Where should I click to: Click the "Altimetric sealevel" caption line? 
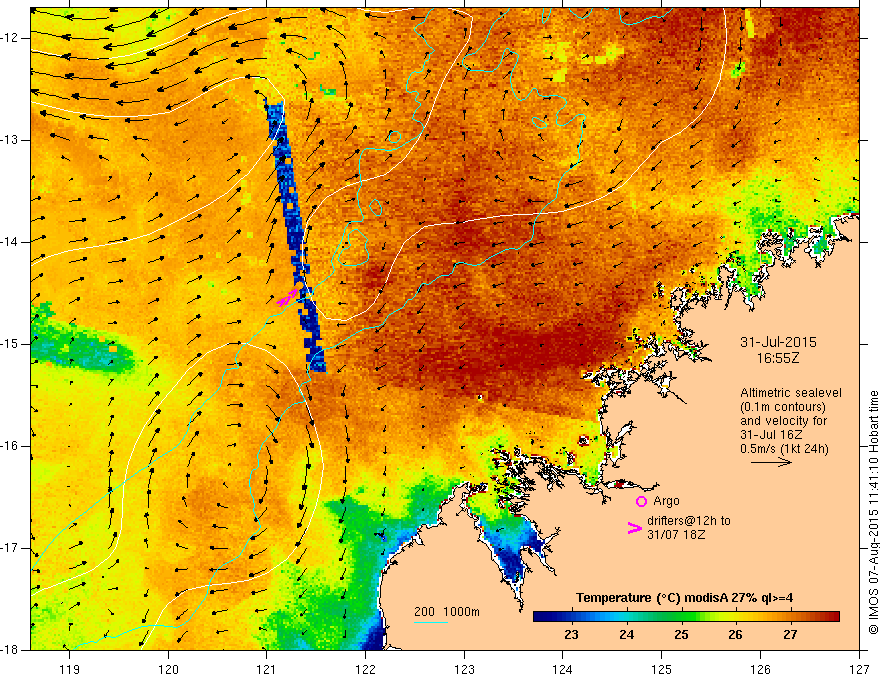(x=791, y=393)
